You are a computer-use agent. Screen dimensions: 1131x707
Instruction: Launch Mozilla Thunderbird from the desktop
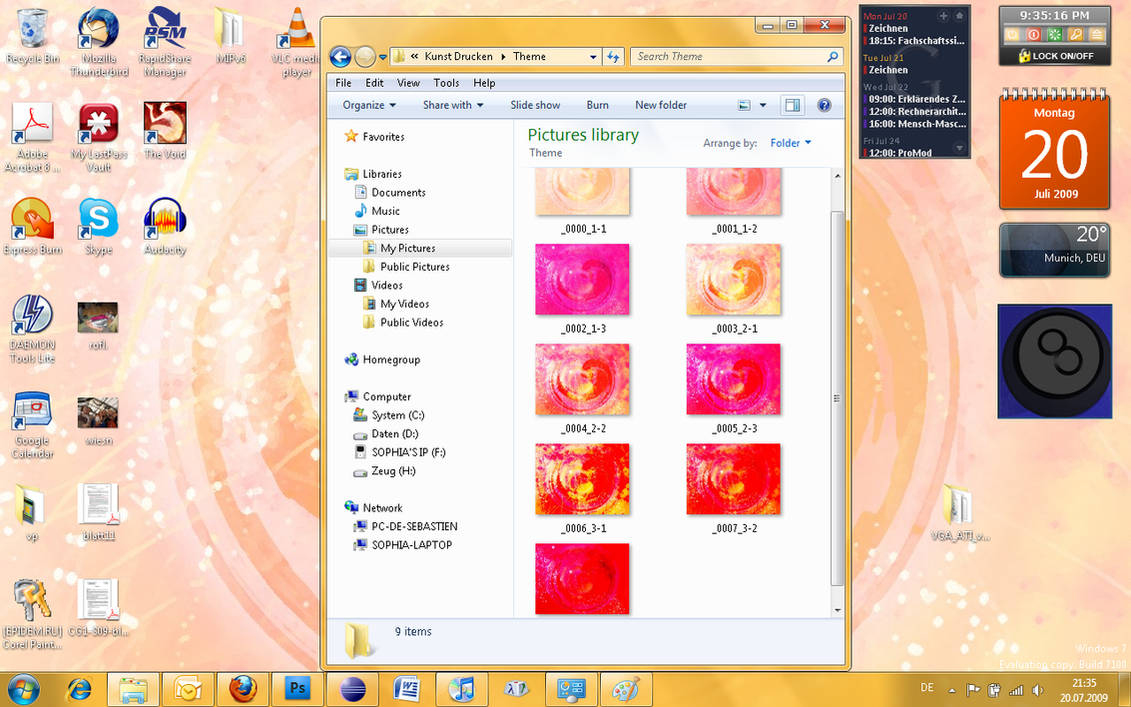99,42
